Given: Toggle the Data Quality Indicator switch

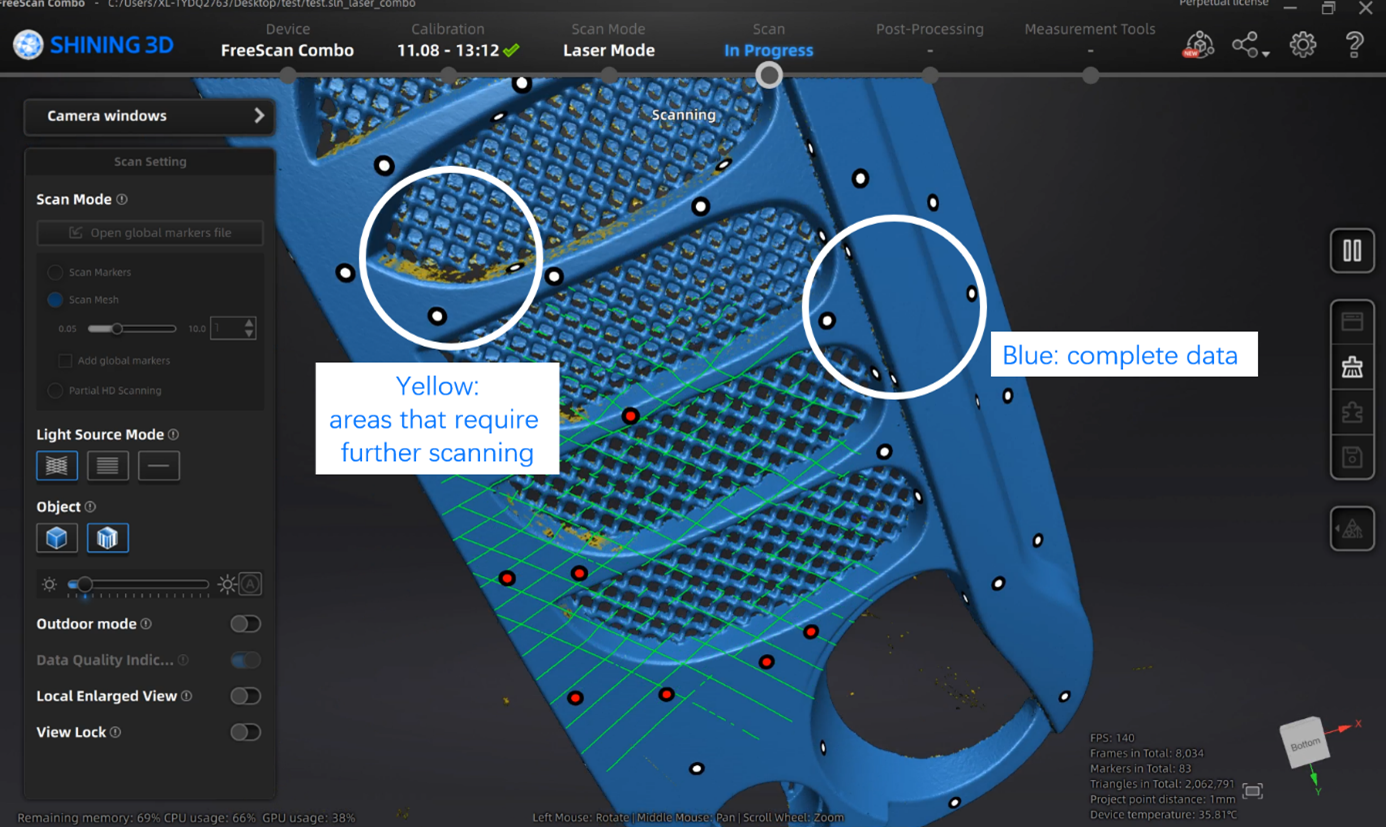Looking at the screenshot, I should click(245, 660).
